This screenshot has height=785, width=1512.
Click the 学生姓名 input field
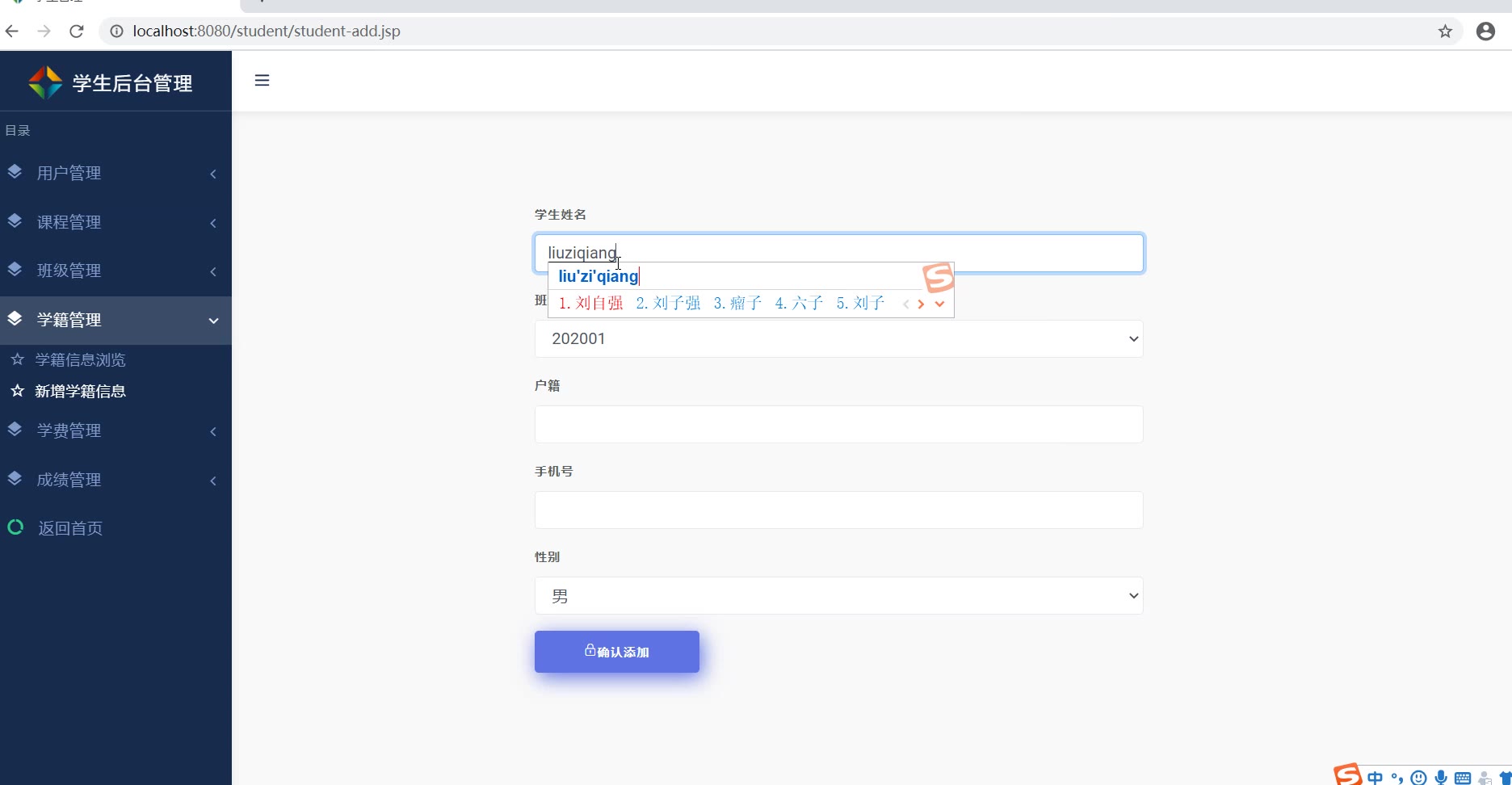pos(838,253)
